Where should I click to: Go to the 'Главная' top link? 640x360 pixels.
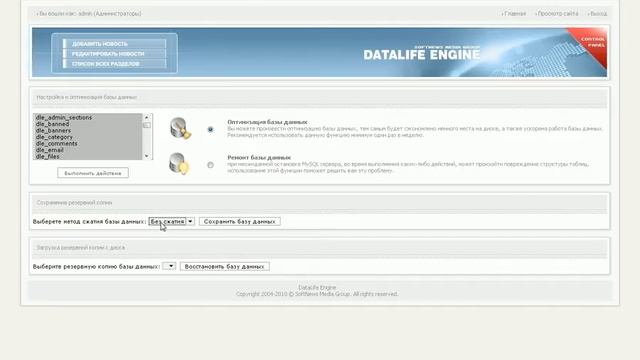pos(514,13)
